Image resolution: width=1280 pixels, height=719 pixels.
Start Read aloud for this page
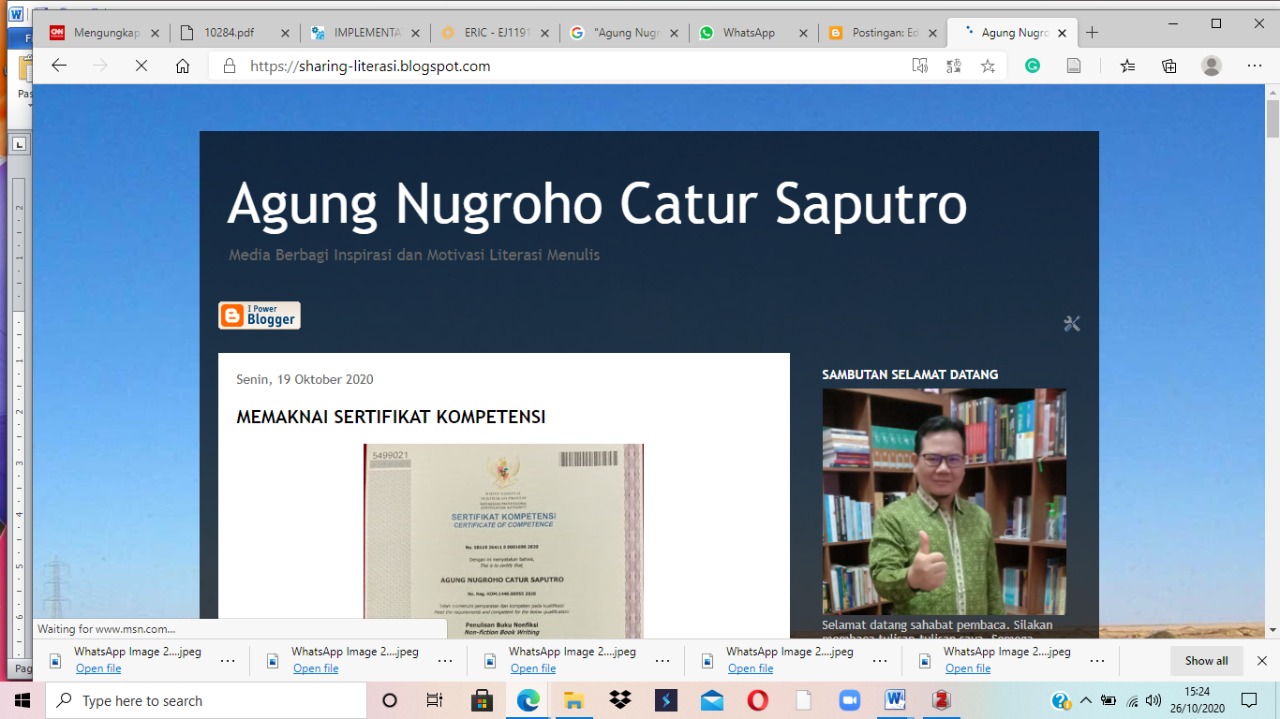tap(920, 66)
